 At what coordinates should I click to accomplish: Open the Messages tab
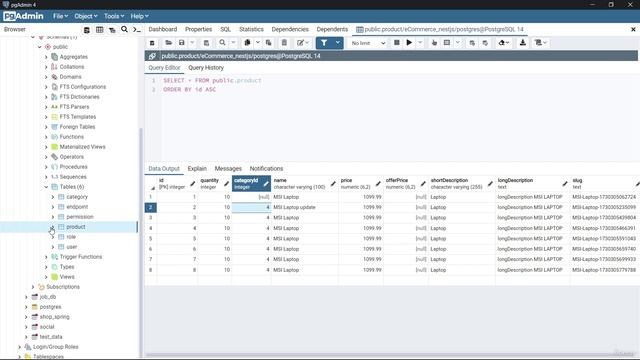pyautogui.click(x=228, y=169)
